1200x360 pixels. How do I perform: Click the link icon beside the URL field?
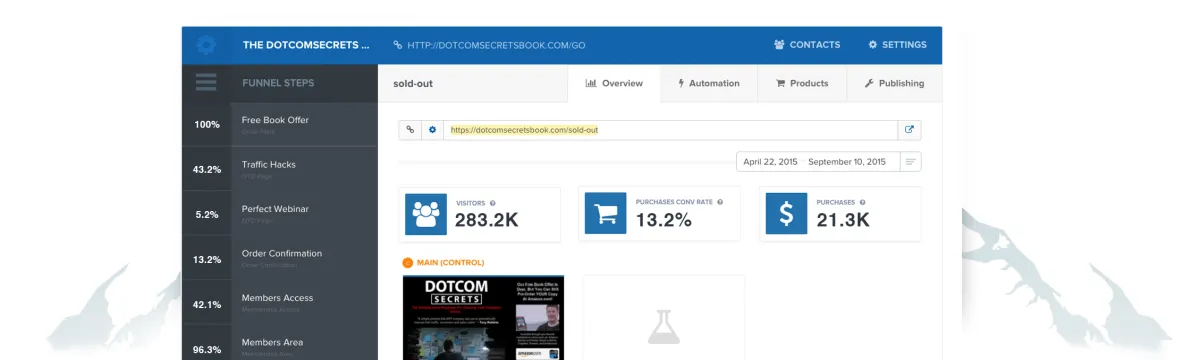coord(410,130)
